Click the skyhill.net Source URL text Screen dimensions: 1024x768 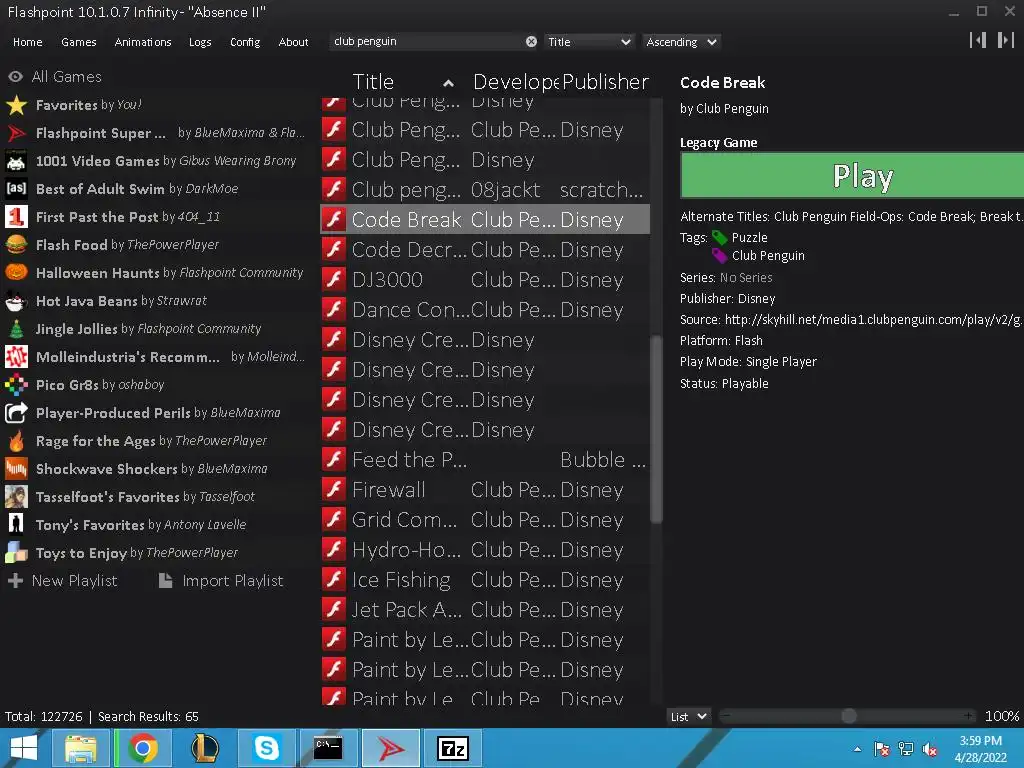point(874,319)
